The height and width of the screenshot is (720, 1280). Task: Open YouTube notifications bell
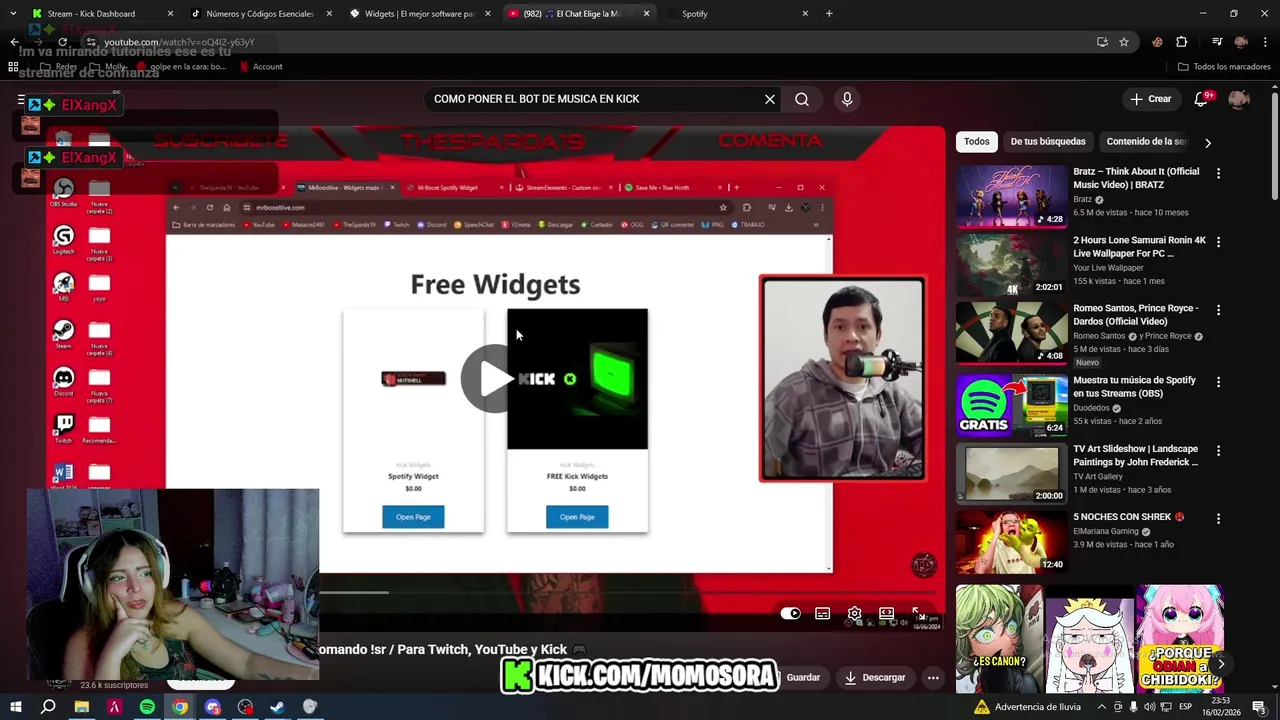(1202, 99)
